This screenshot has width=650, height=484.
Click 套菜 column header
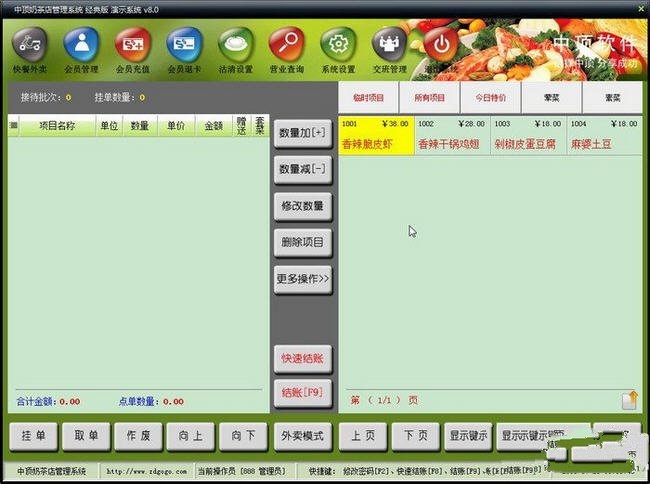click(260, 126)
